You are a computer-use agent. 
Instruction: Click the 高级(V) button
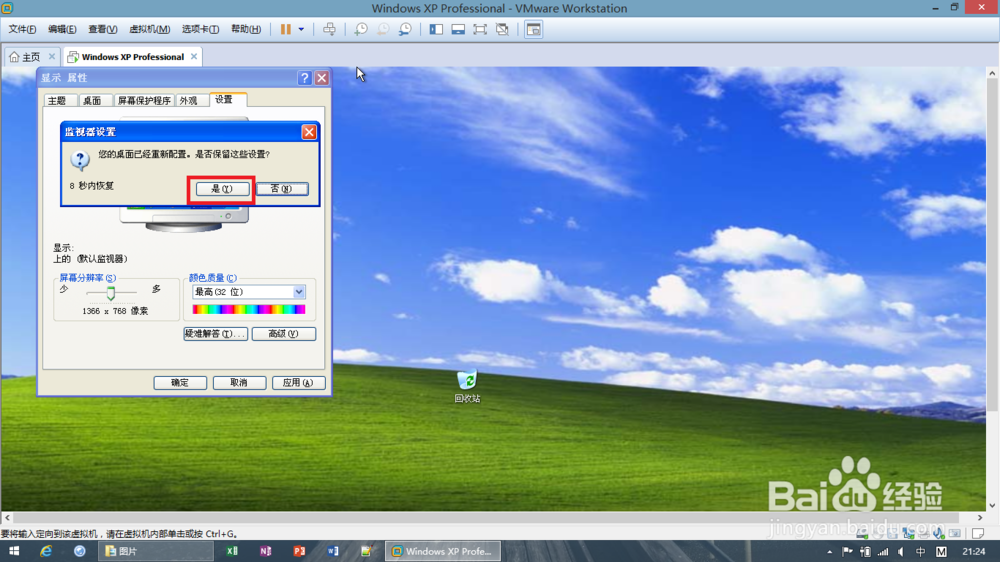[x=284, y=334]
